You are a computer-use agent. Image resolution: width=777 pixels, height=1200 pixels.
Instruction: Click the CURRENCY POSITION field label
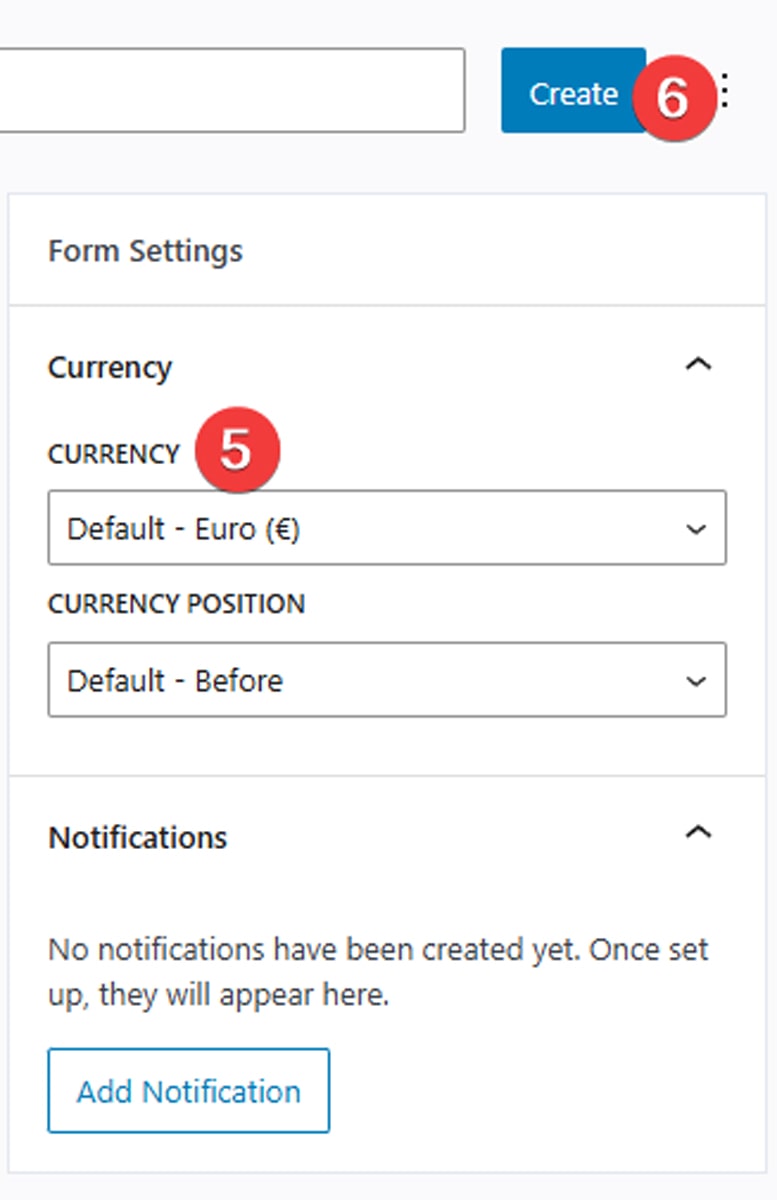click(x=176, y=604)
